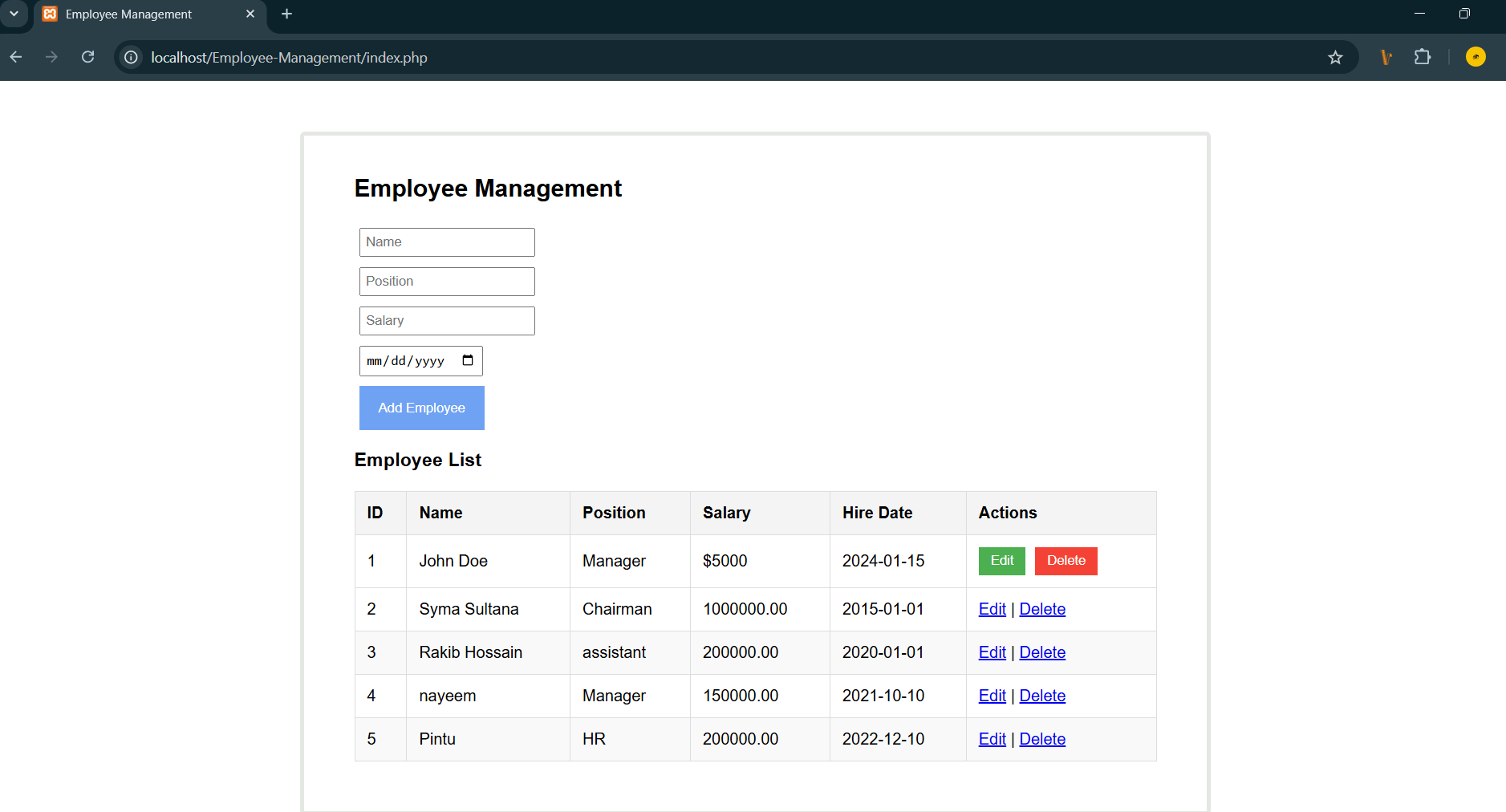Click the HR position cell
The height and width of the screenshot is (812, 1506).
630,739
